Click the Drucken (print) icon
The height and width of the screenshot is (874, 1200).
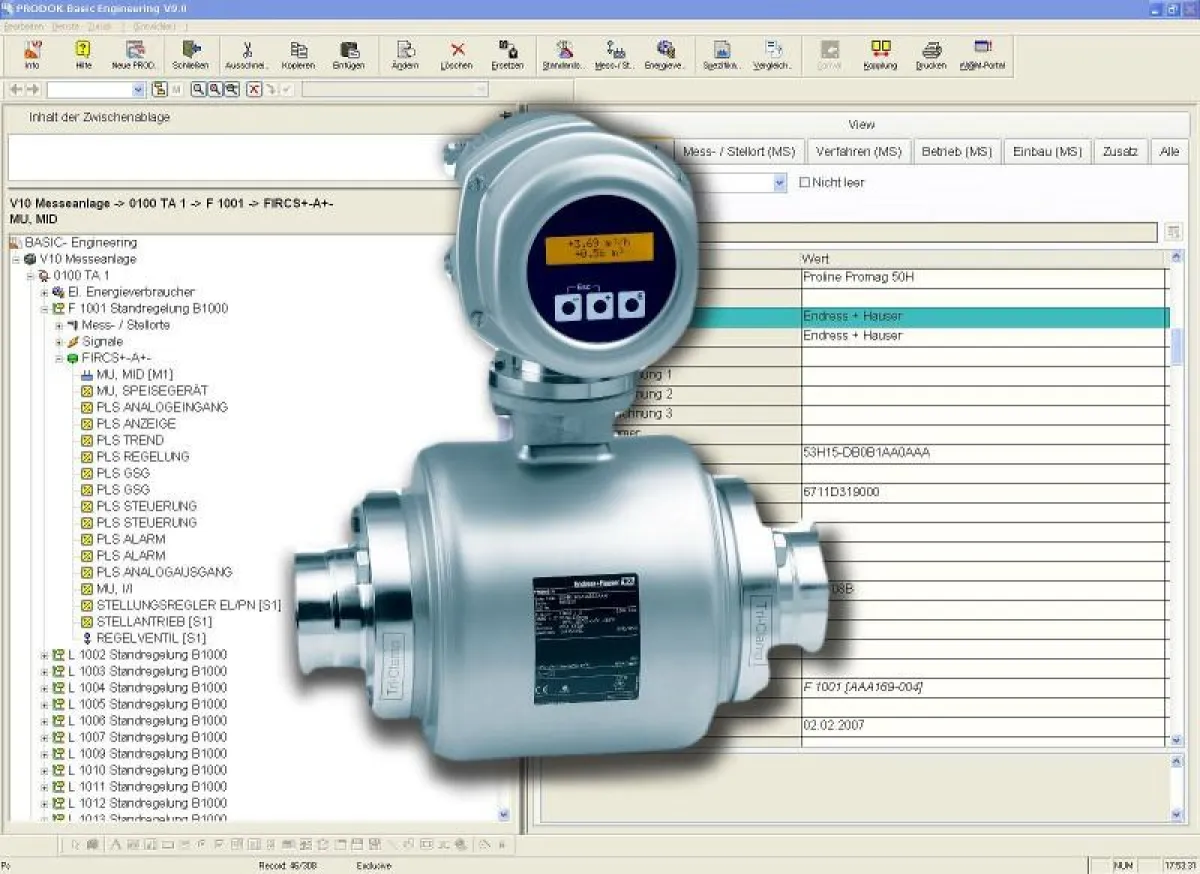(x=932, y=50)
